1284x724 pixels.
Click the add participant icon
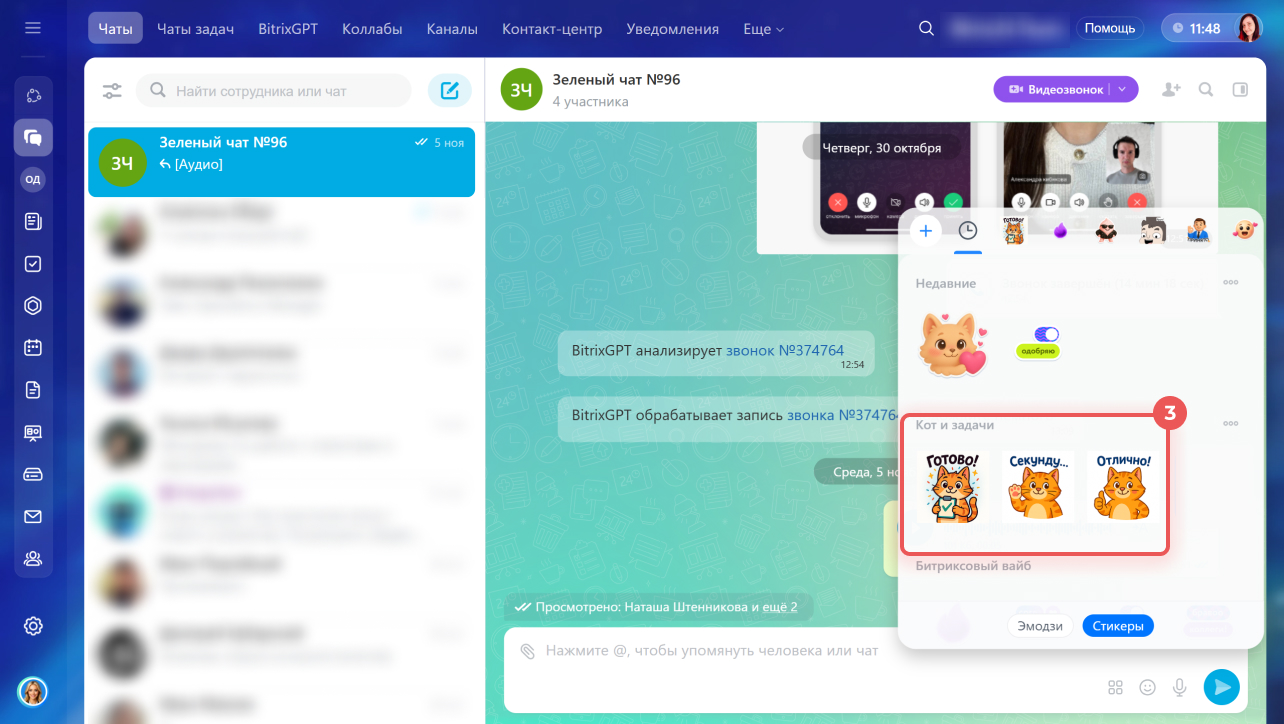pyautogui.click(x=1171, y=90)
